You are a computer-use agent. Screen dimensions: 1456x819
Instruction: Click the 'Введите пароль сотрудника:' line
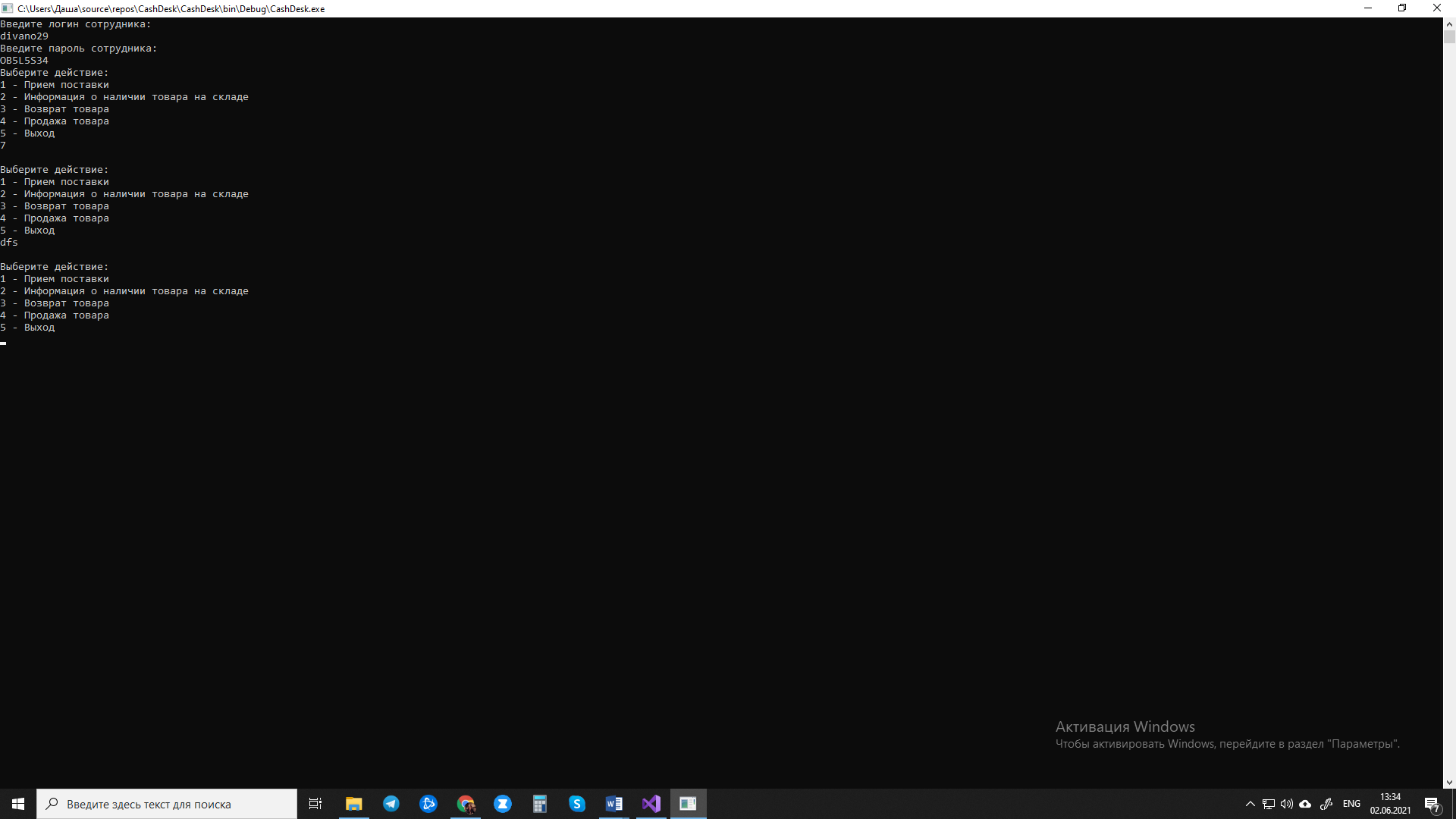tap(79, 49)
